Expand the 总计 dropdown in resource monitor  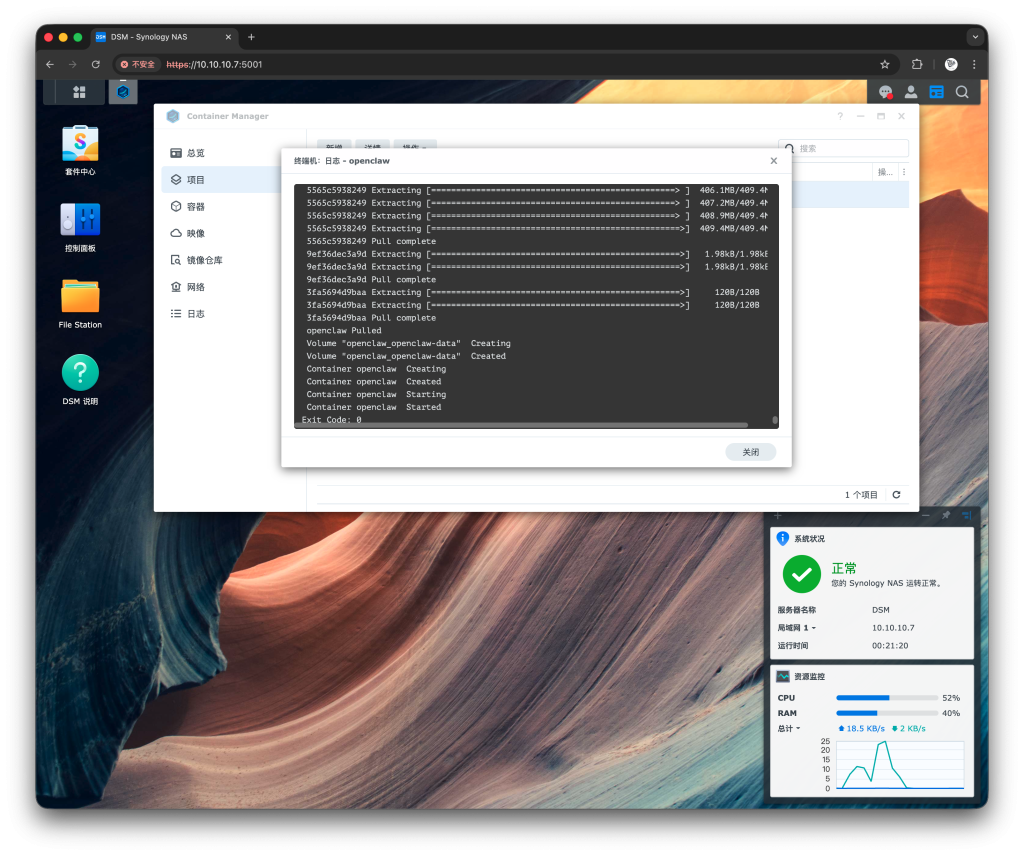click(x=790, y=729)
